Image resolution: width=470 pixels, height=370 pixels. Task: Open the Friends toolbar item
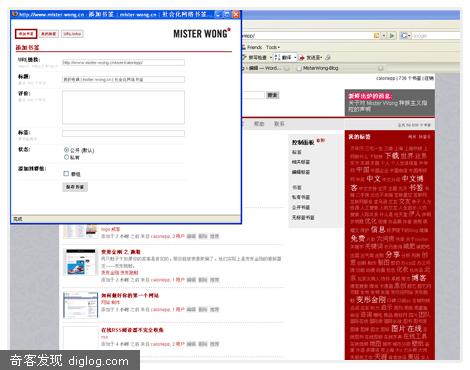coord(251,47)
